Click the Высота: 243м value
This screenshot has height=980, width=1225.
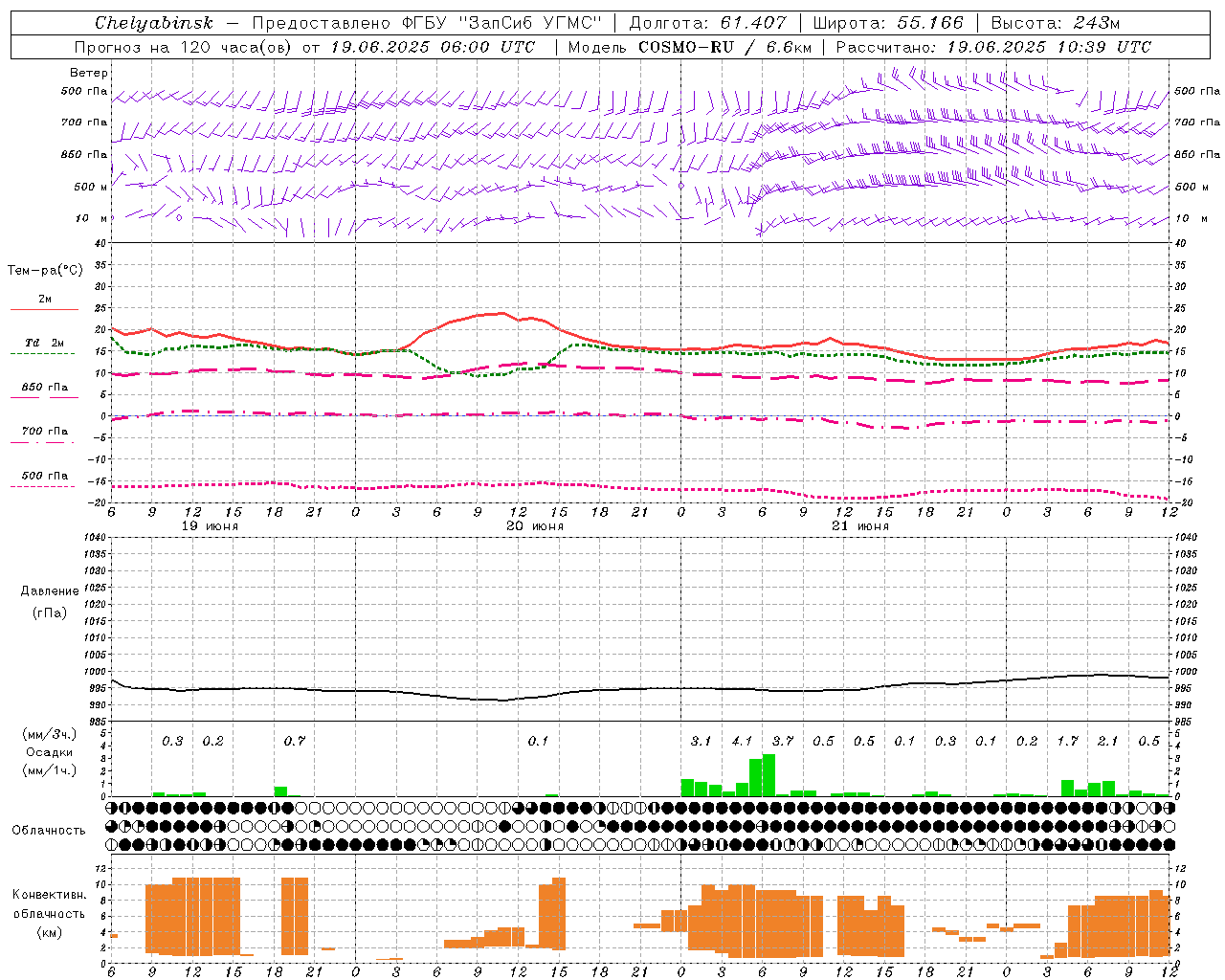click(1055, 23)
